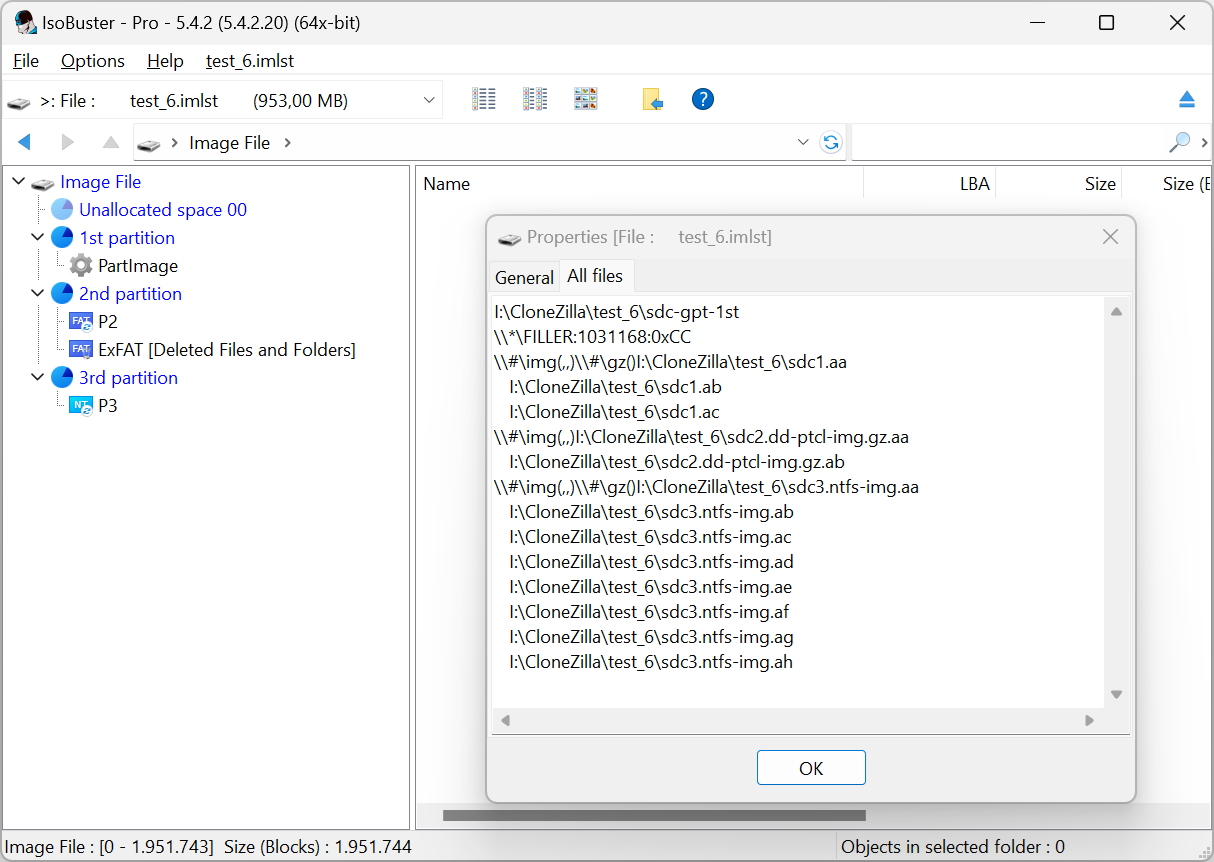The width and height of the screenshot is (1214, 862).
Task: Click the Image File drive icon in tree
Action: pyautogui.click(x=42, y=183)
